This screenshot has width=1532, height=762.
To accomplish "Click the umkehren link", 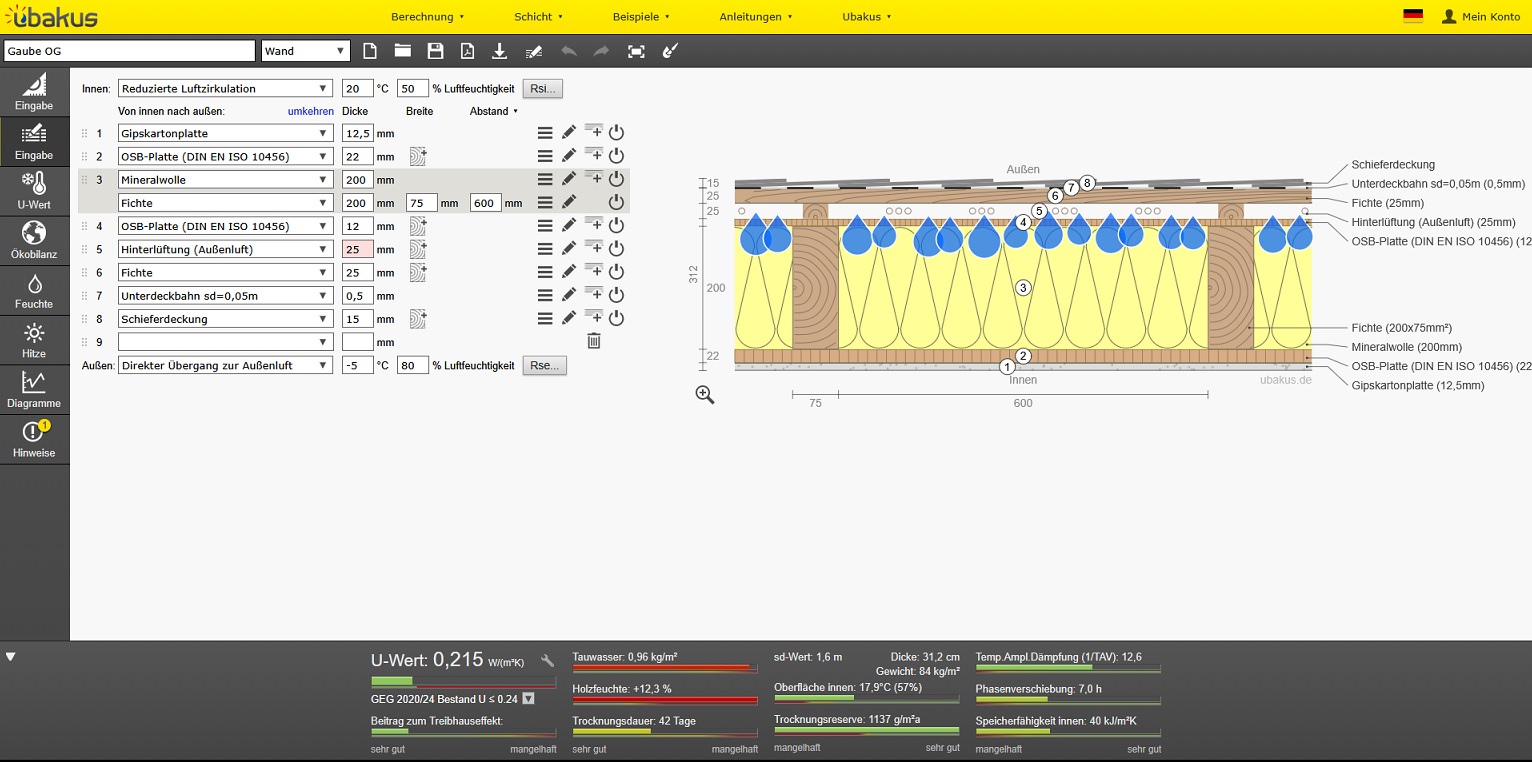I will point(310,111).
